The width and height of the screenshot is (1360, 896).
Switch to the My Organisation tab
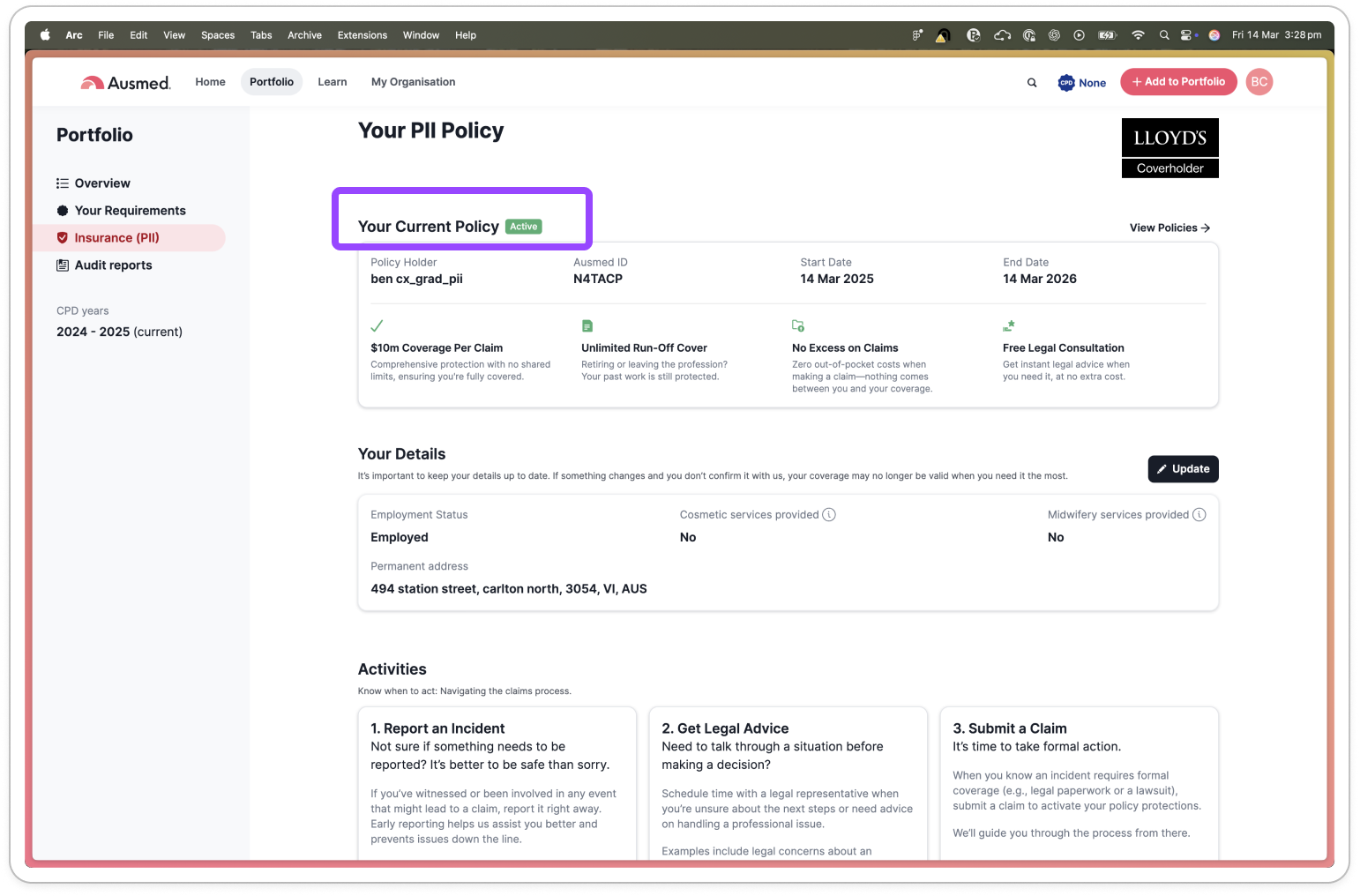(x=413, y=82)
